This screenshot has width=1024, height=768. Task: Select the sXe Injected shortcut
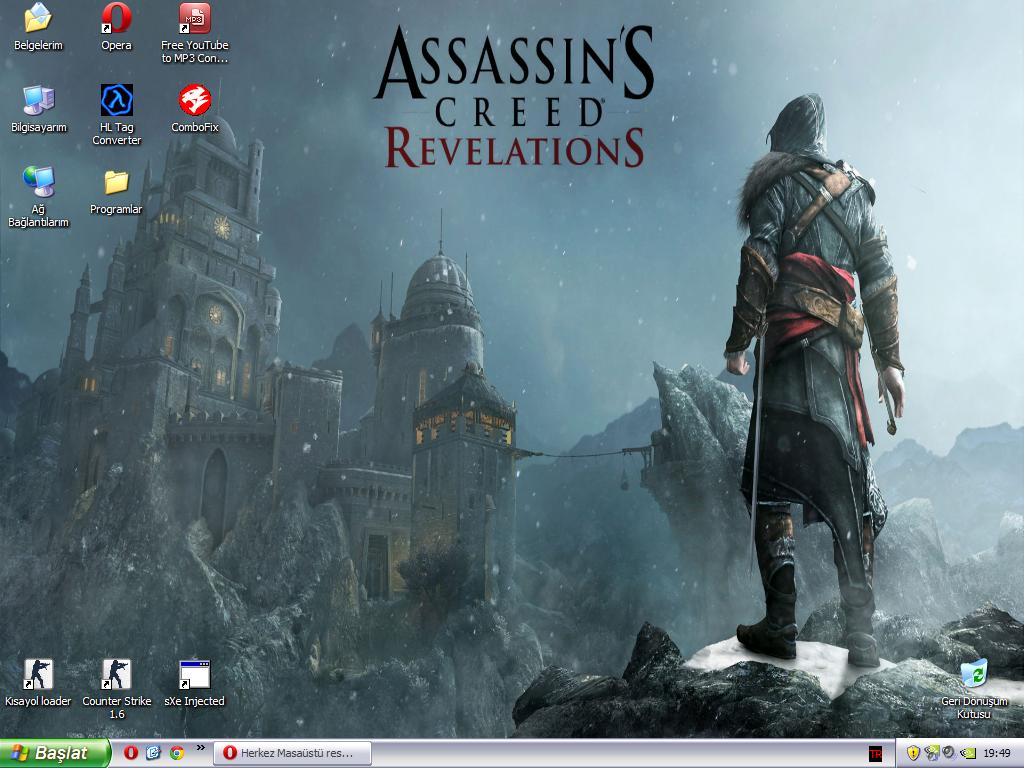coord(194,675)
